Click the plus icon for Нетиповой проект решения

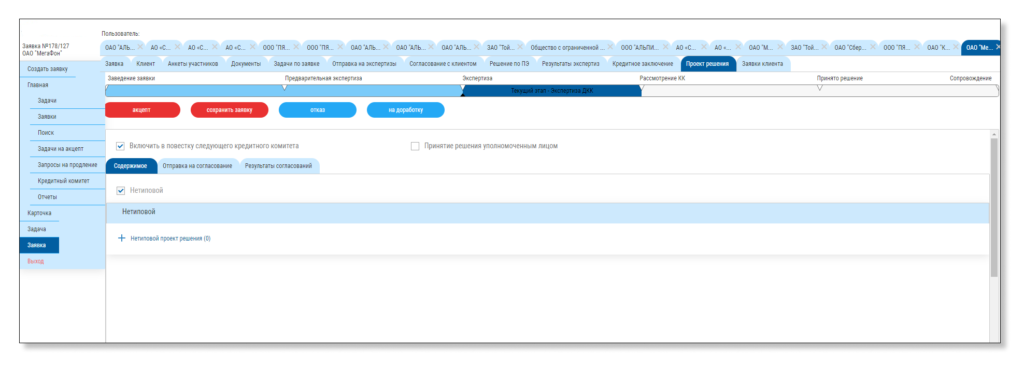pyautogui.click(x=121, y=239)
